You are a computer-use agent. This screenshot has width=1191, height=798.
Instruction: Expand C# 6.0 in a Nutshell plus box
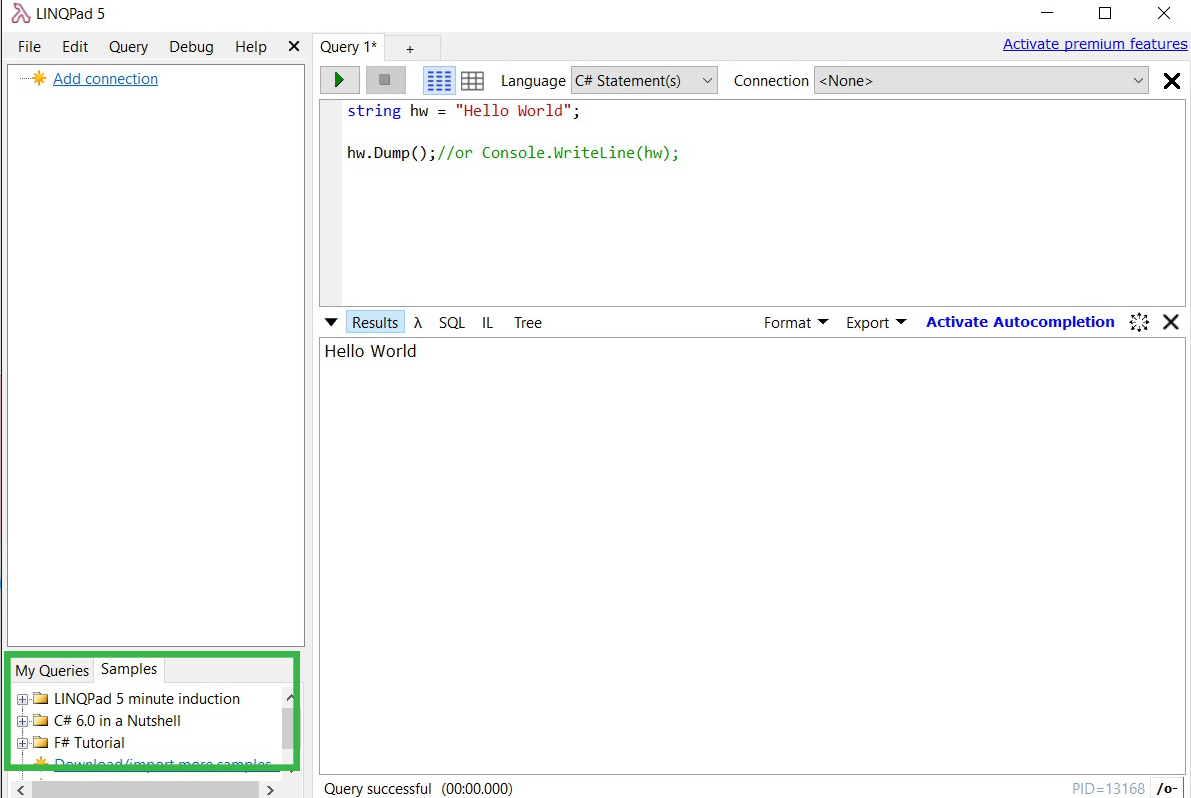coord(22,721)
